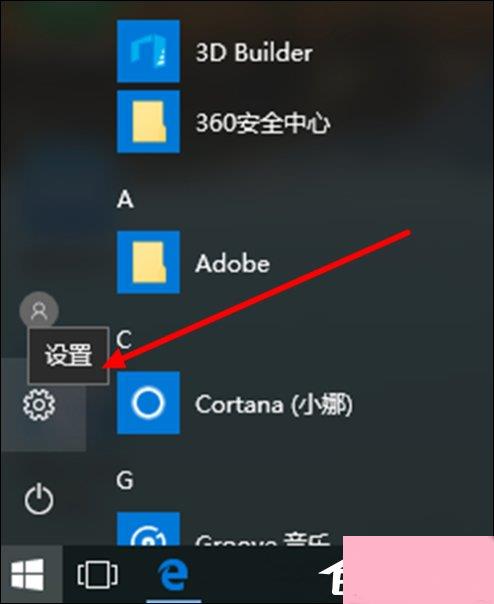Jump to the letter C section header
494x604 pixels.
pyautogui.click(x=124, y=340)
